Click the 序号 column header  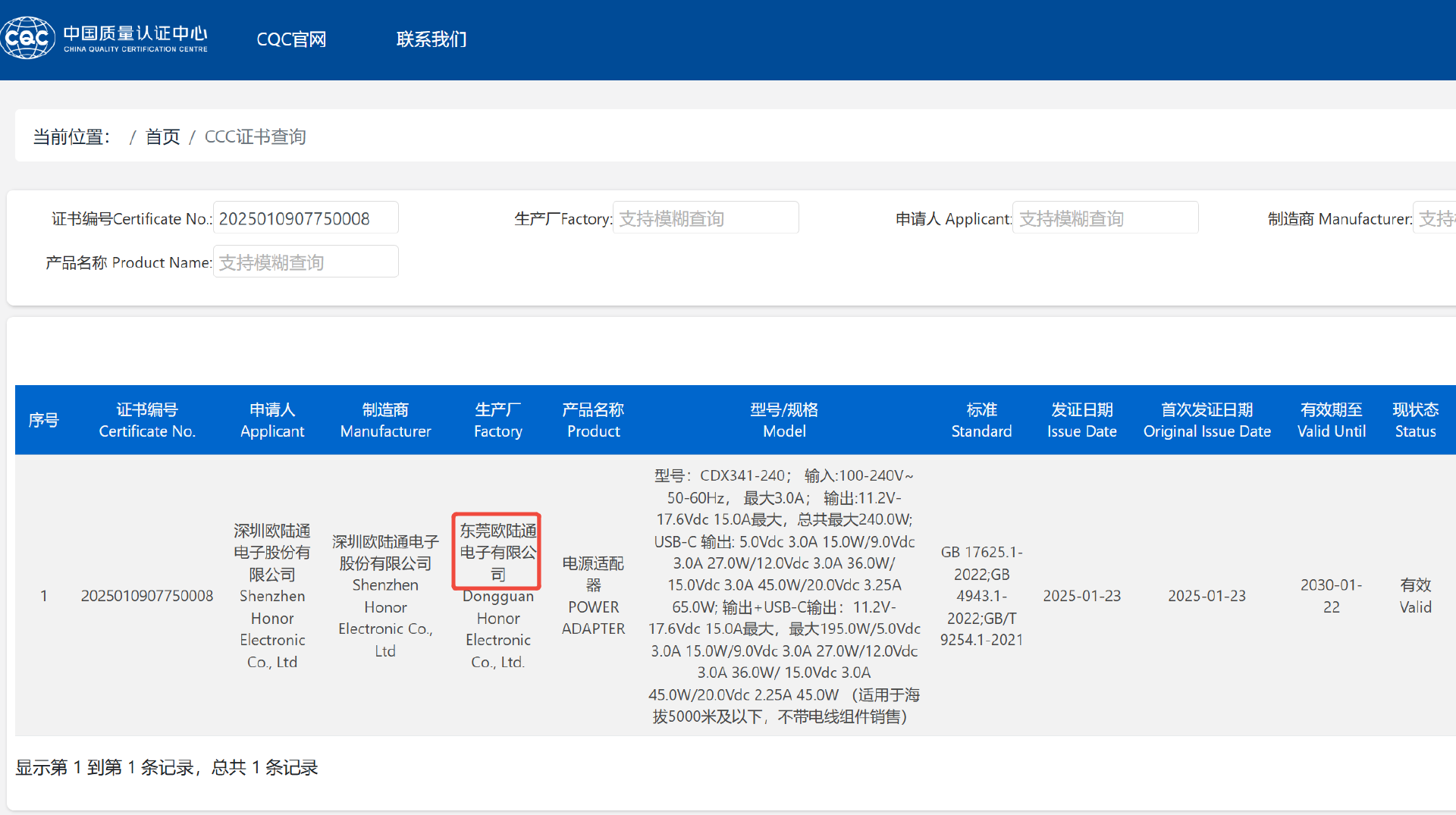[44, 420]
